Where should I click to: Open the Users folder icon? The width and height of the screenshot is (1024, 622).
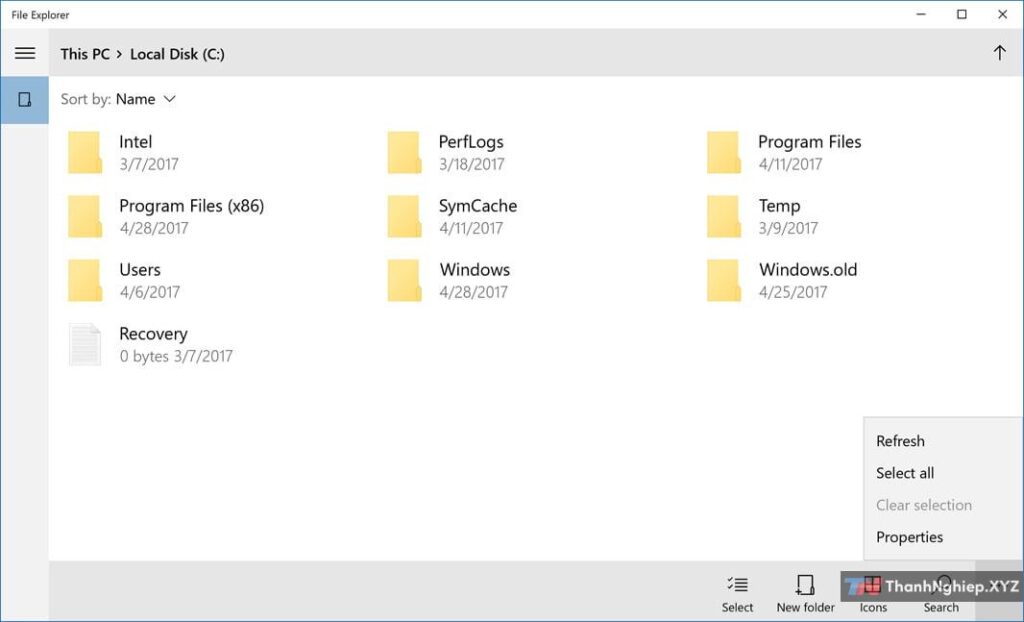[x=85, y=280]
